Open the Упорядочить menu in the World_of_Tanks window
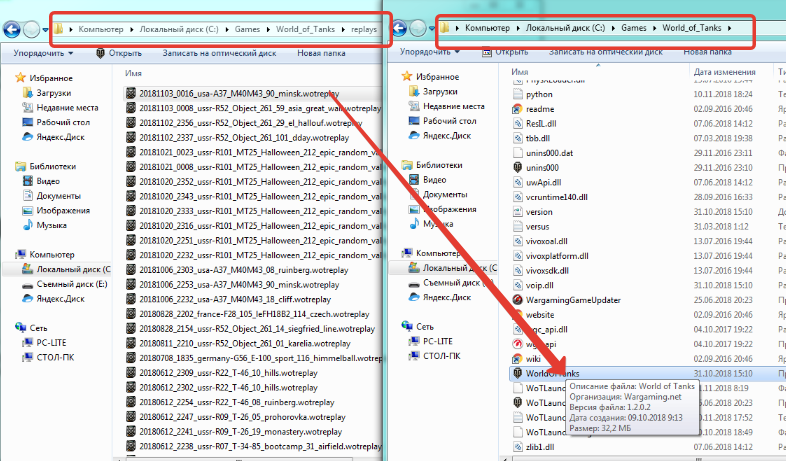 [x=430, y=52]
